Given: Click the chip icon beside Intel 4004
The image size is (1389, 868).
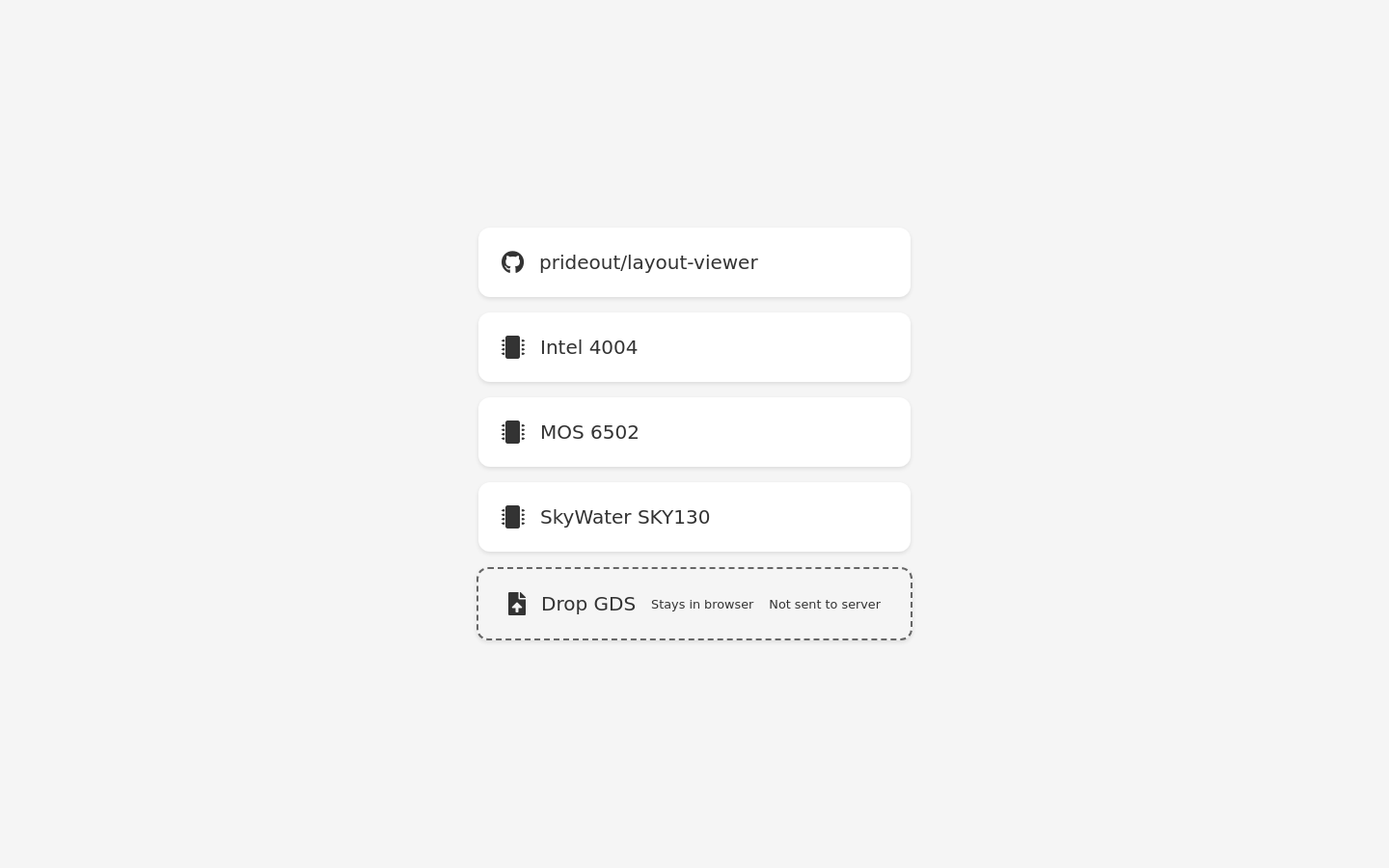Looking at the screenshot, I should [513, 347].
